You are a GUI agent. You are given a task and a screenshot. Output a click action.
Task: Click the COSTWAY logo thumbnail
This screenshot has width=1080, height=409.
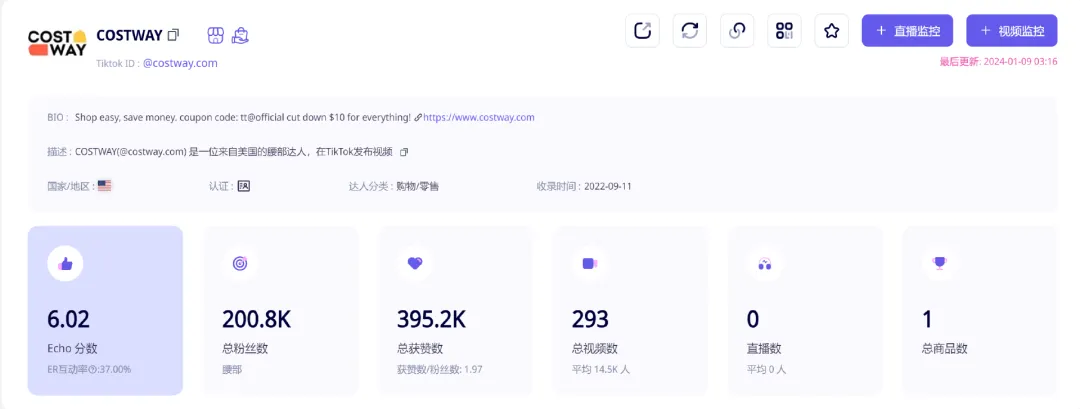coord(57,43)
